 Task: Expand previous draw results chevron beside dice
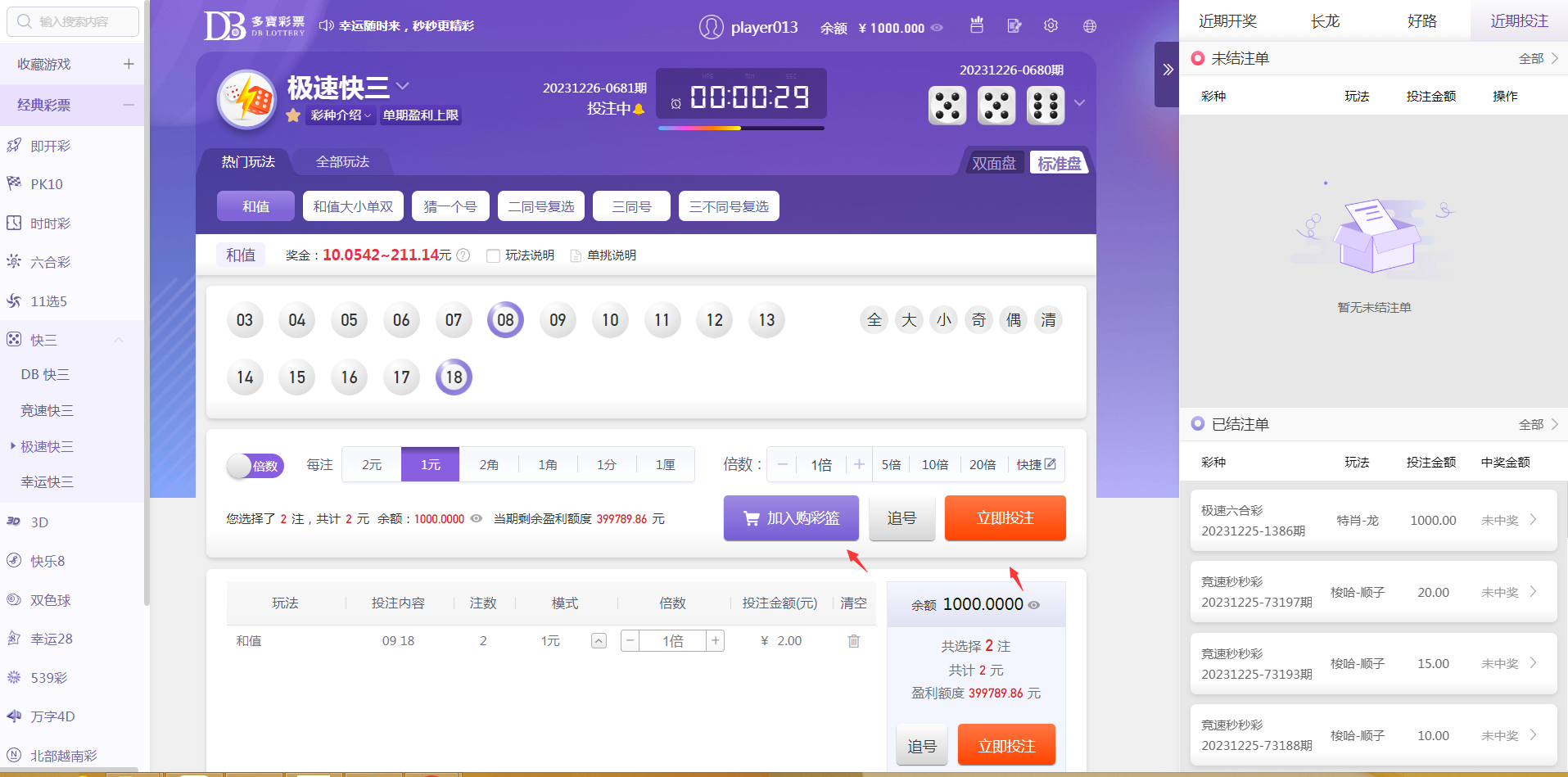coord(1079,103)
